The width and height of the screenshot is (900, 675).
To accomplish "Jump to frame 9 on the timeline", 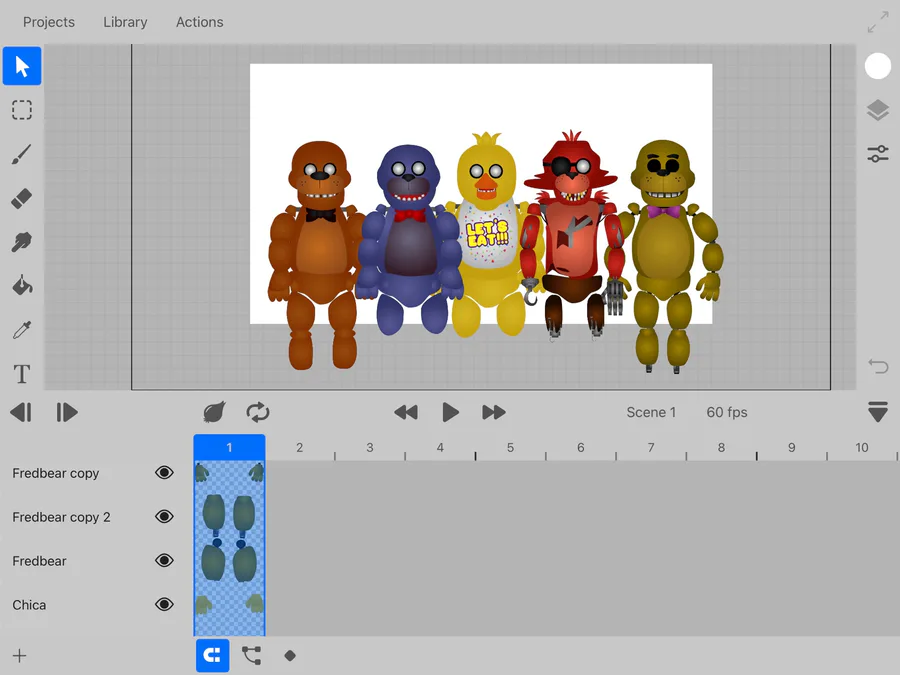I will pos(792,448).
